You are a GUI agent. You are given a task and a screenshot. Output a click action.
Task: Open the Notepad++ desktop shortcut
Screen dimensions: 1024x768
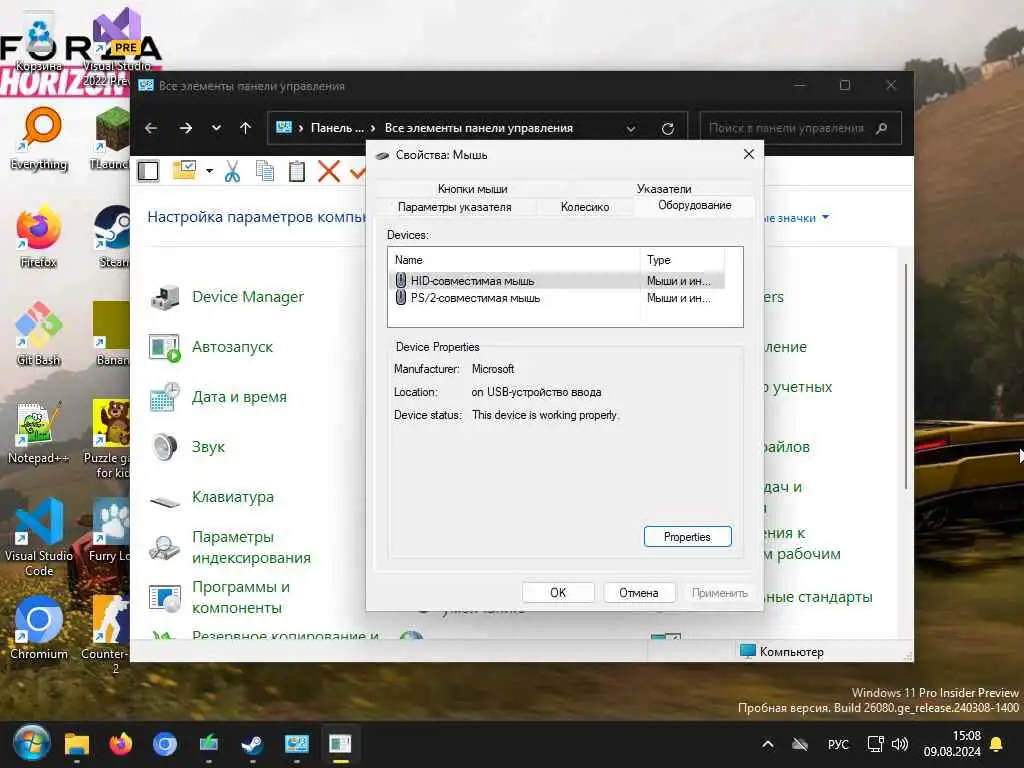click(x=39, y=432)
